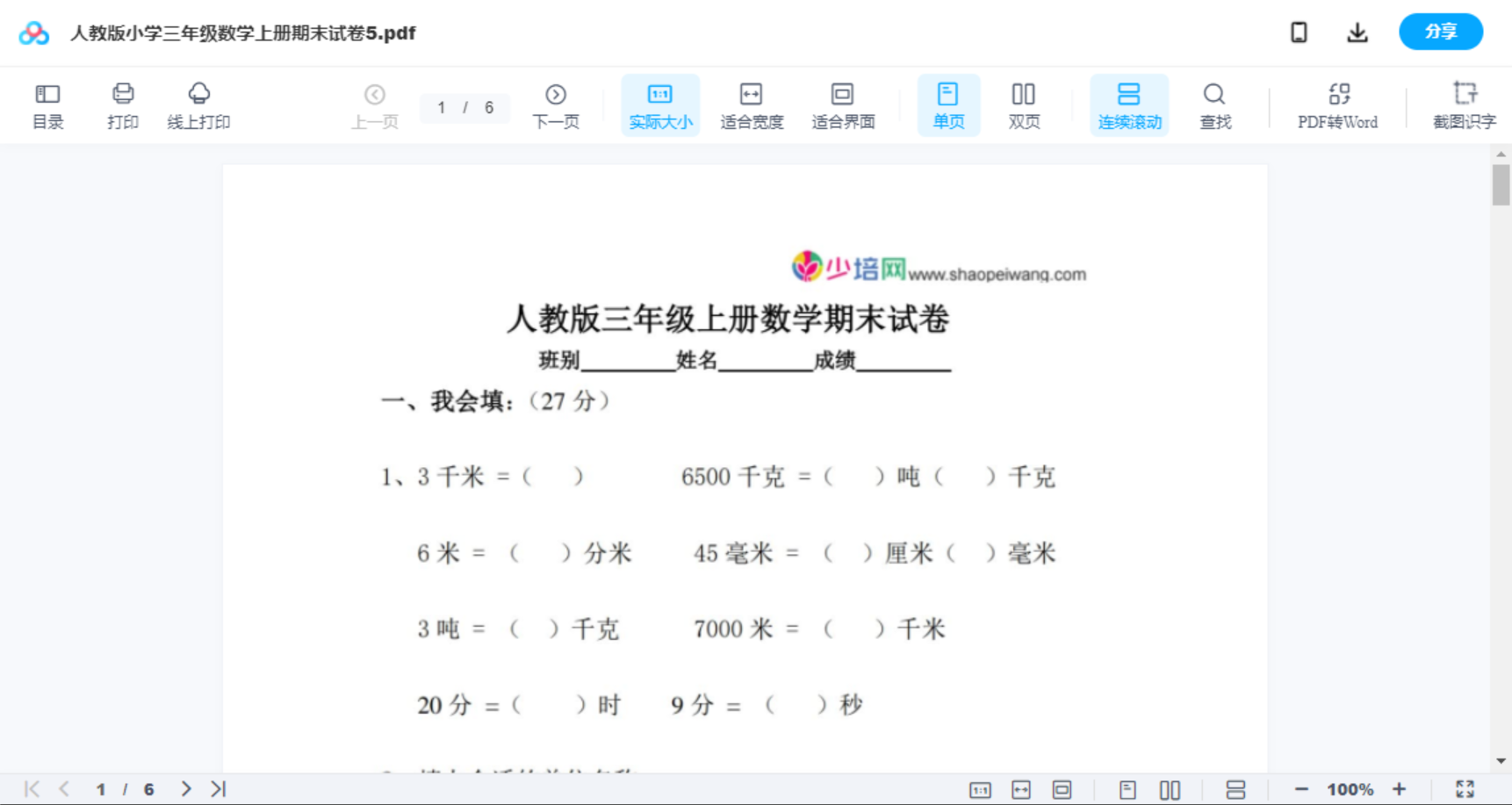Toggle 连续滚动 continuous scrolling mode
This screenshot has width=1512, height=805.
pyautogui.click(x=1129, y=104)
